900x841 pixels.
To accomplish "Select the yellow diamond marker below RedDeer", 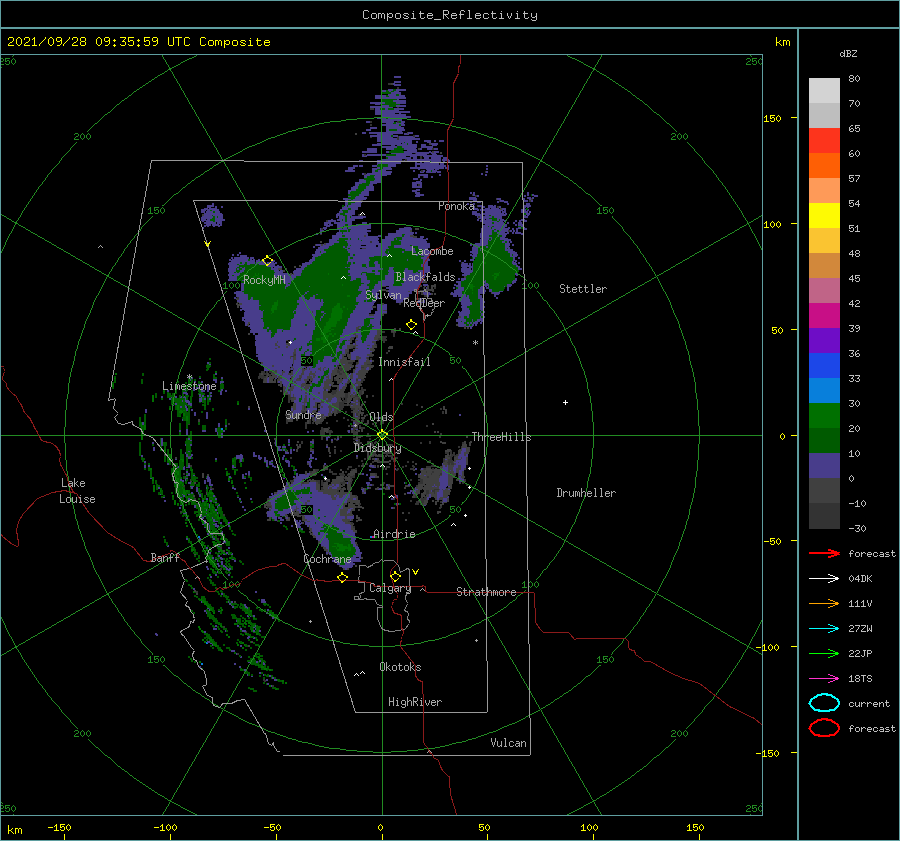I will pos(412,325).
